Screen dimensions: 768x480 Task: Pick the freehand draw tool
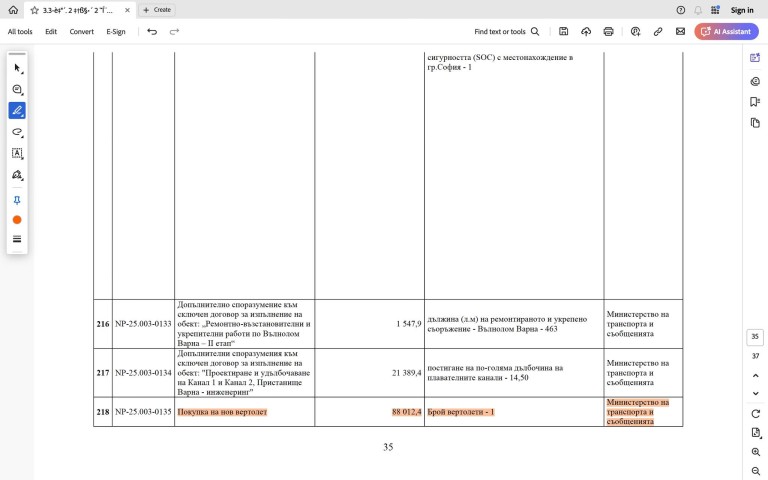(x=17, y=132)
